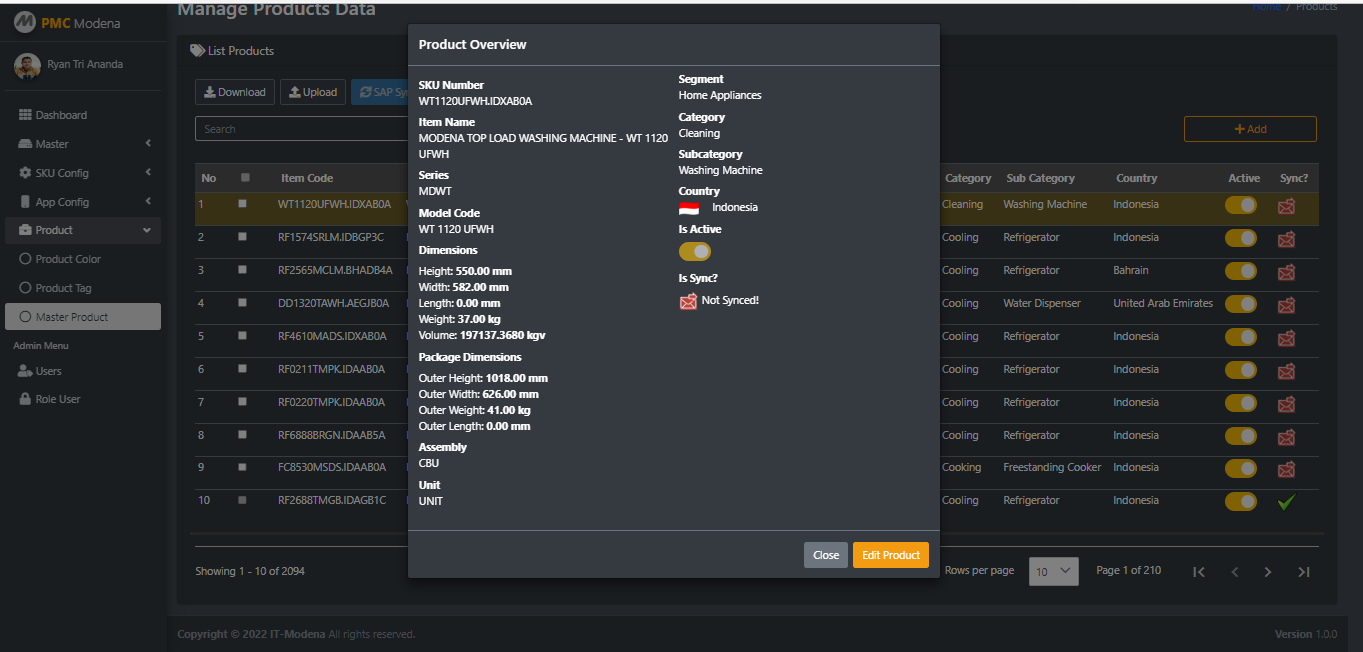The width and height of the screenshot is (1363, 652).
Task: Click the green synced checkmark for RF2688TMGB.IDAGB1C
Action: point(1286,502)
